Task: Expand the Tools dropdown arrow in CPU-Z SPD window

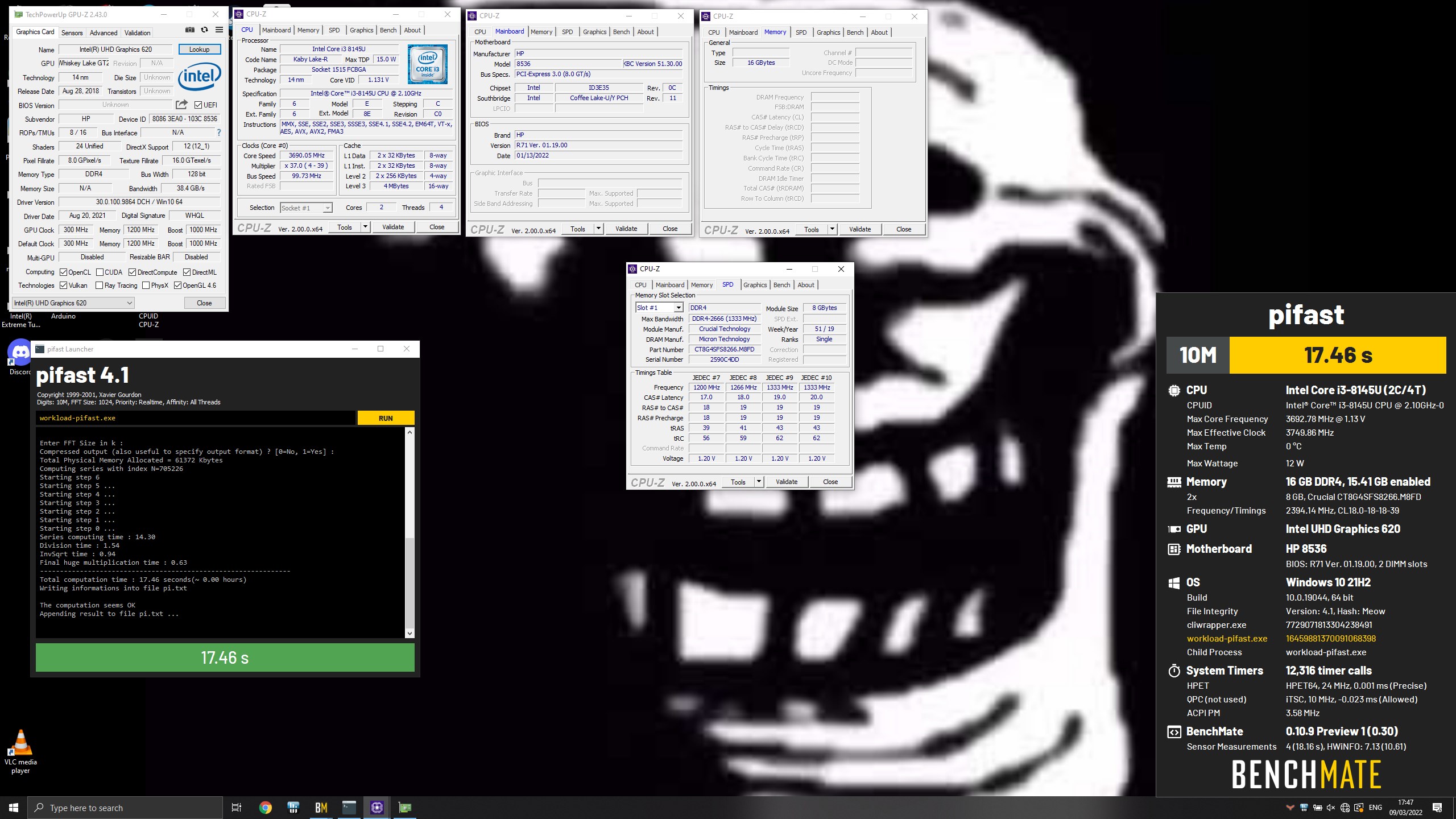Action: click(x=759, y=482)
